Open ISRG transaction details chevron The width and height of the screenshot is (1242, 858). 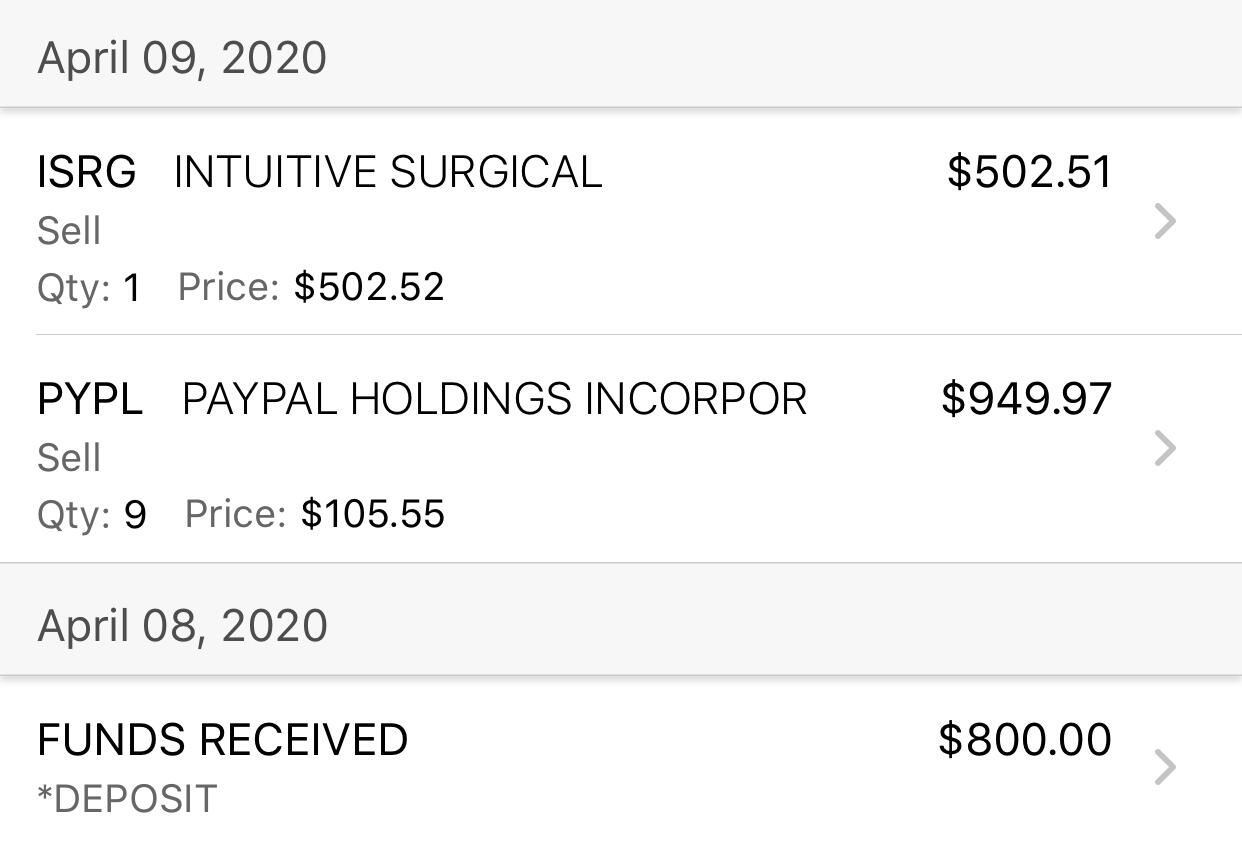click(1165, 221)
